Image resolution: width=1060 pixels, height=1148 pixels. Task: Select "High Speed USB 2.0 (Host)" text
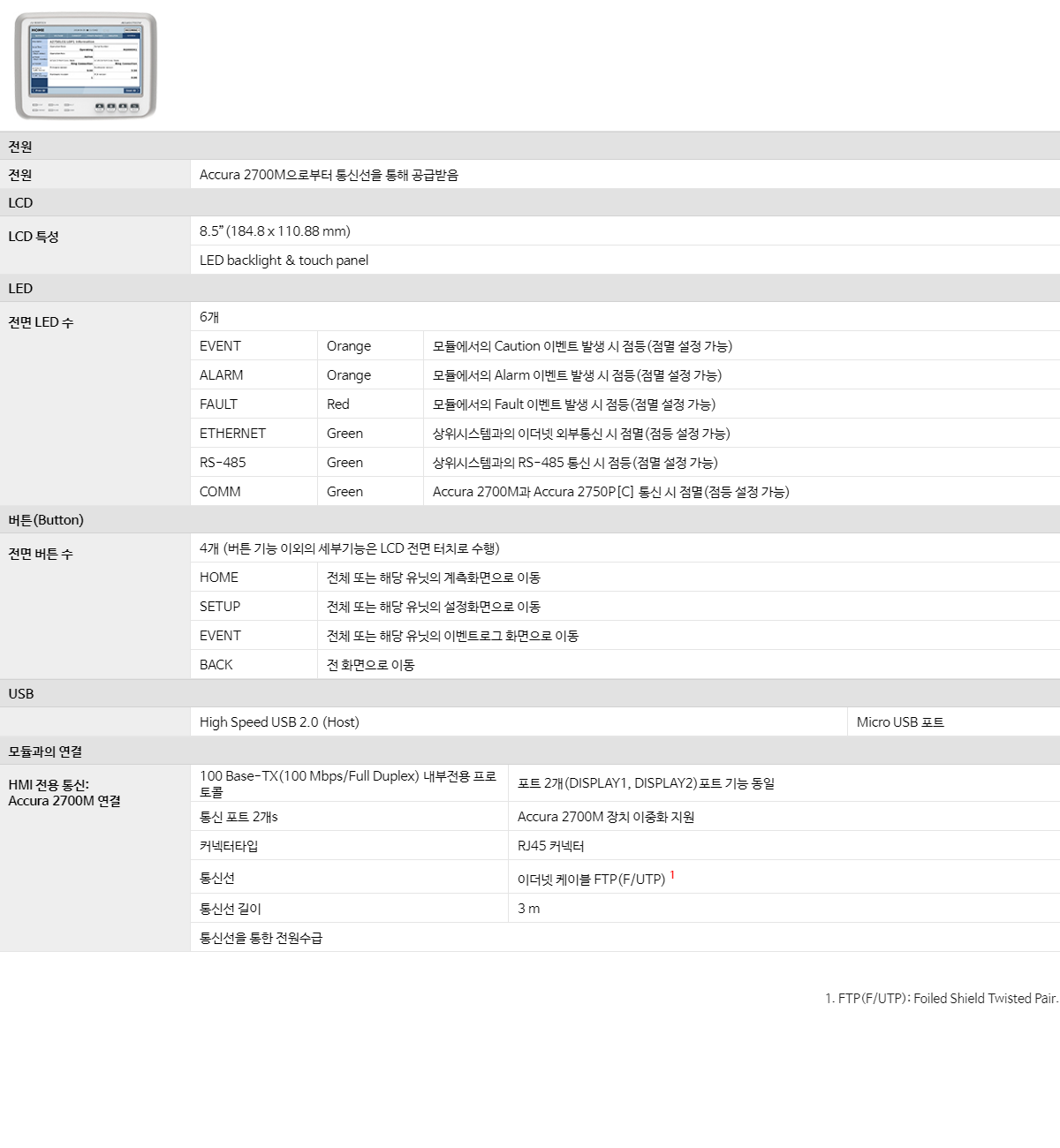click(x=279, y=722)
